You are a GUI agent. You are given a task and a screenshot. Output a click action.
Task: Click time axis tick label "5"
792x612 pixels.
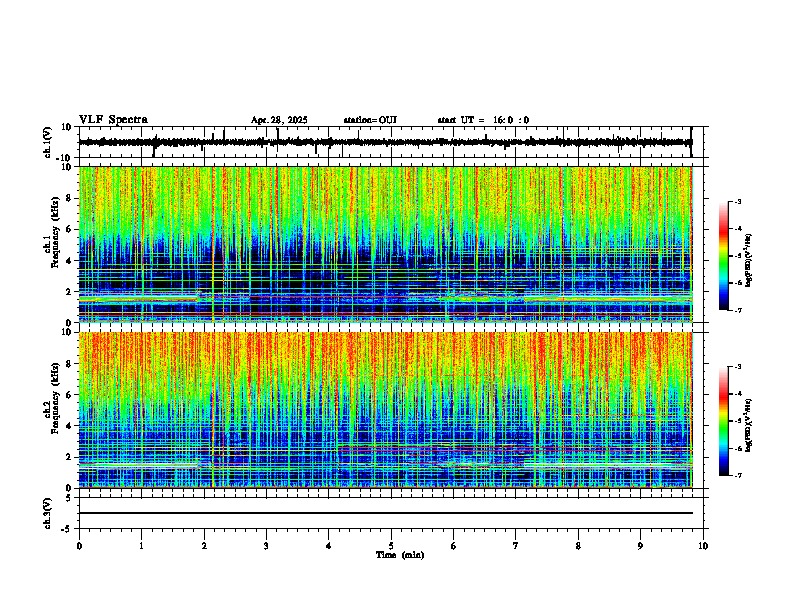click(x=391, y=546)
